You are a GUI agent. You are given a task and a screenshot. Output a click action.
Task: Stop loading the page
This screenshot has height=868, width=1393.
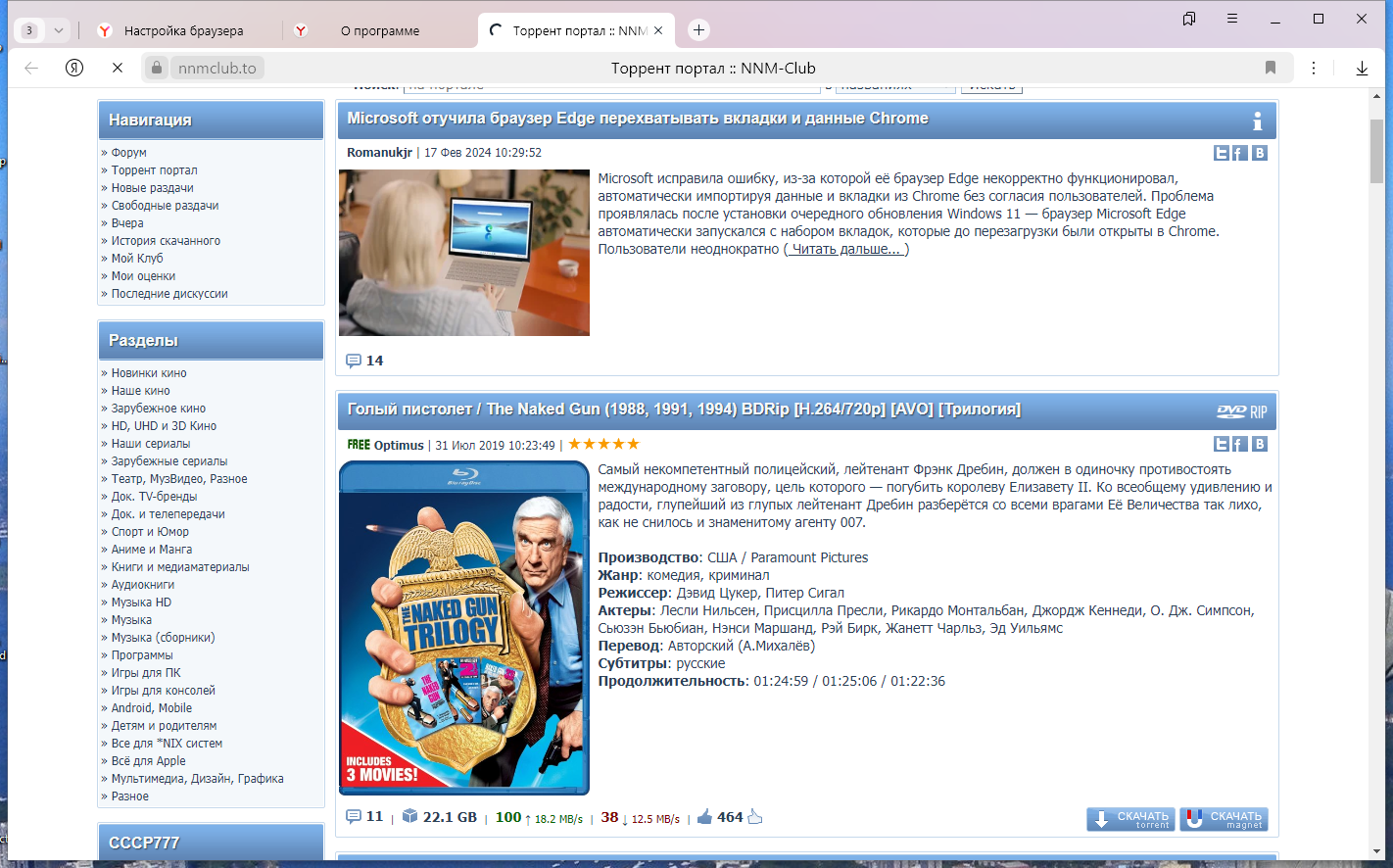(118, 68)
